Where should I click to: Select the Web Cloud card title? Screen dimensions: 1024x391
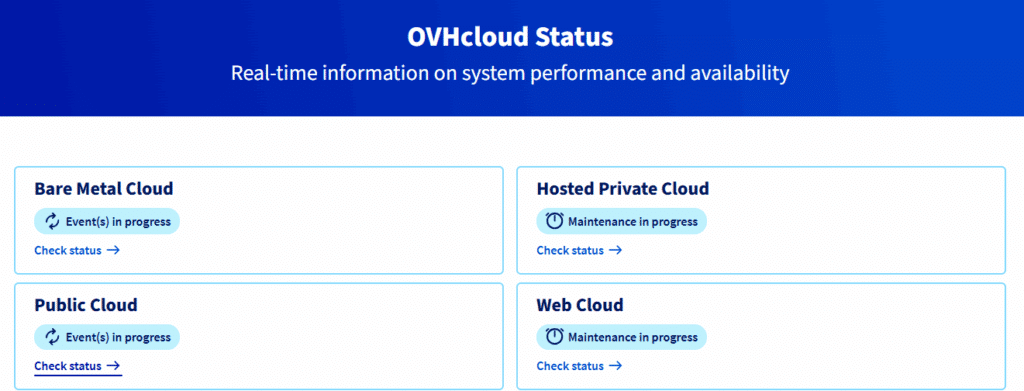(x=580, y=305)
